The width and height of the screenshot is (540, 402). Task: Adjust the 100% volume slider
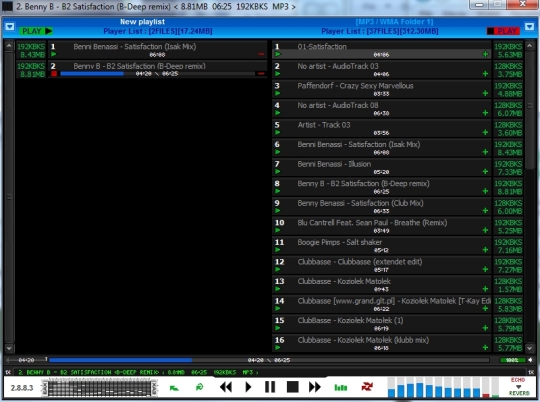click(x=512, y=360)
